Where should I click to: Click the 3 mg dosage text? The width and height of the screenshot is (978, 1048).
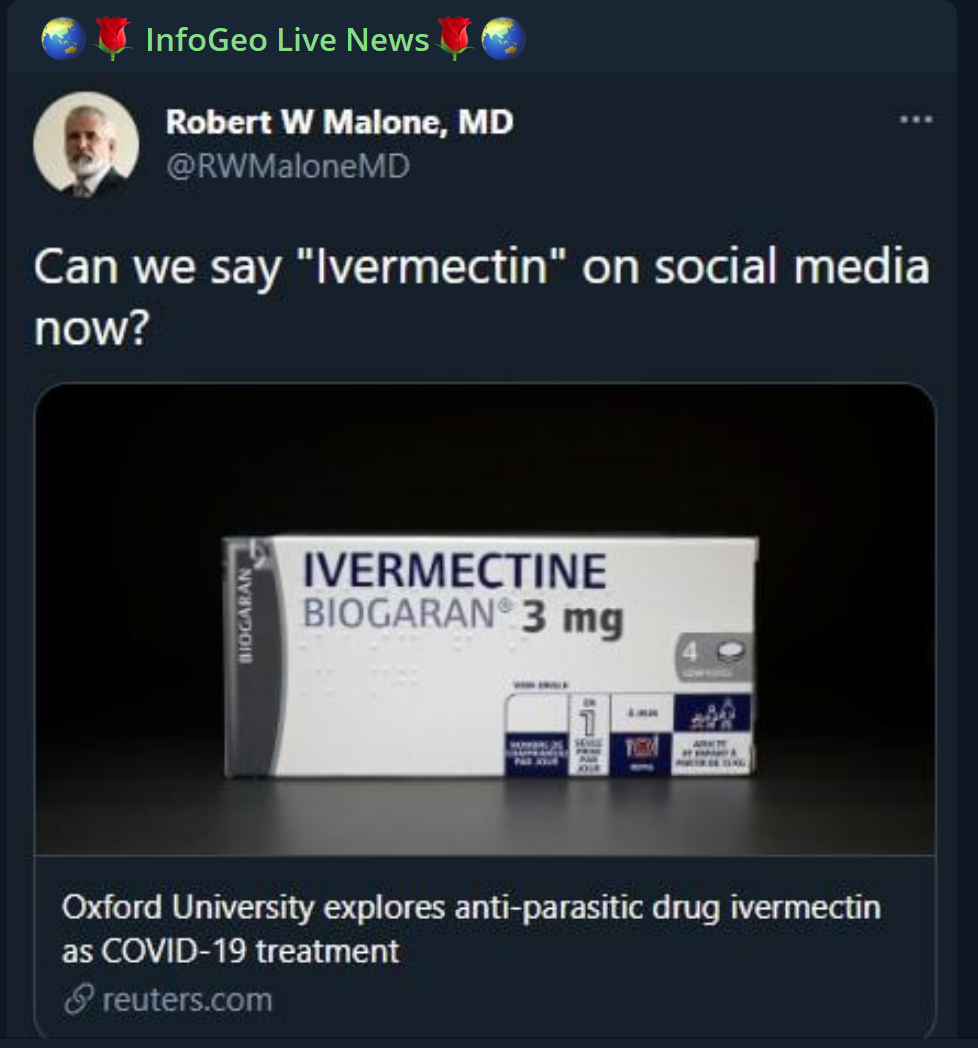tap(571, 619)
